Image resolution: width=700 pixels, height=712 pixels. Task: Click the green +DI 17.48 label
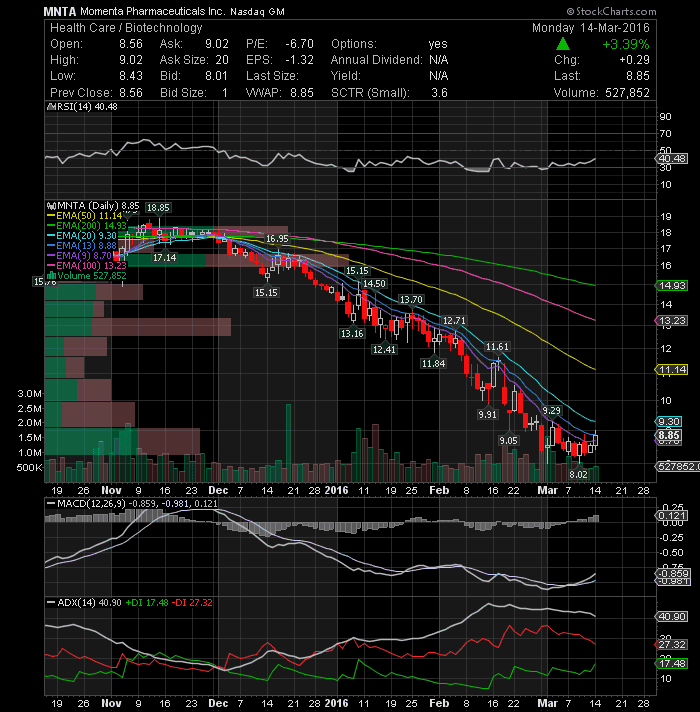(x=147, y=603)
